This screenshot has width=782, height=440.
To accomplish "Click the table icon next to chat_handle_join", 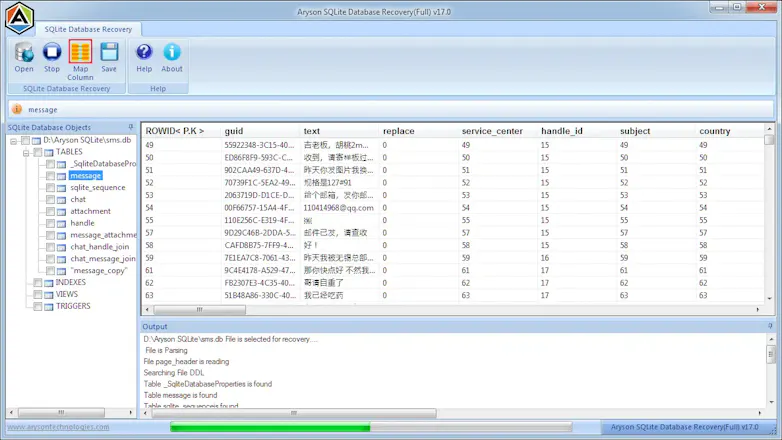I will (x=61, y=247).
